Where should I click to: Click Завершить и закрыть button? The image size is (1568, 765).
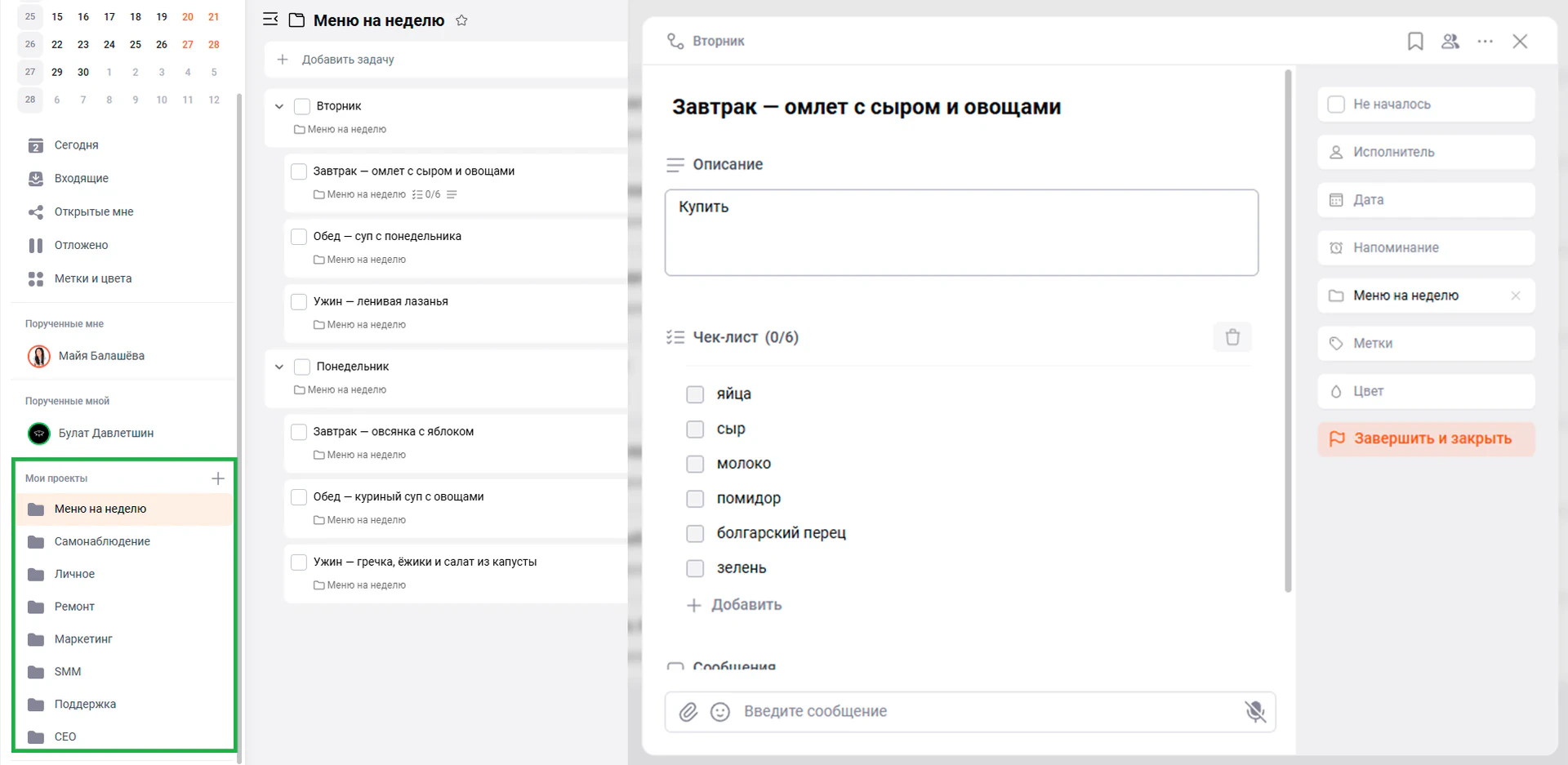(1426, 439)
